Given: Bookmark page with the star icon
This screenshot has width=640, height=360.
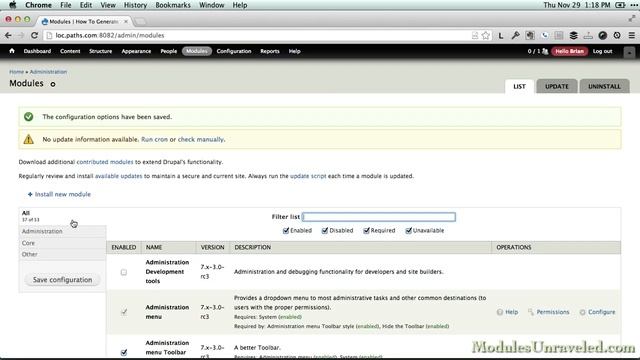Looking at the screenshot, I should pos(485,36).
